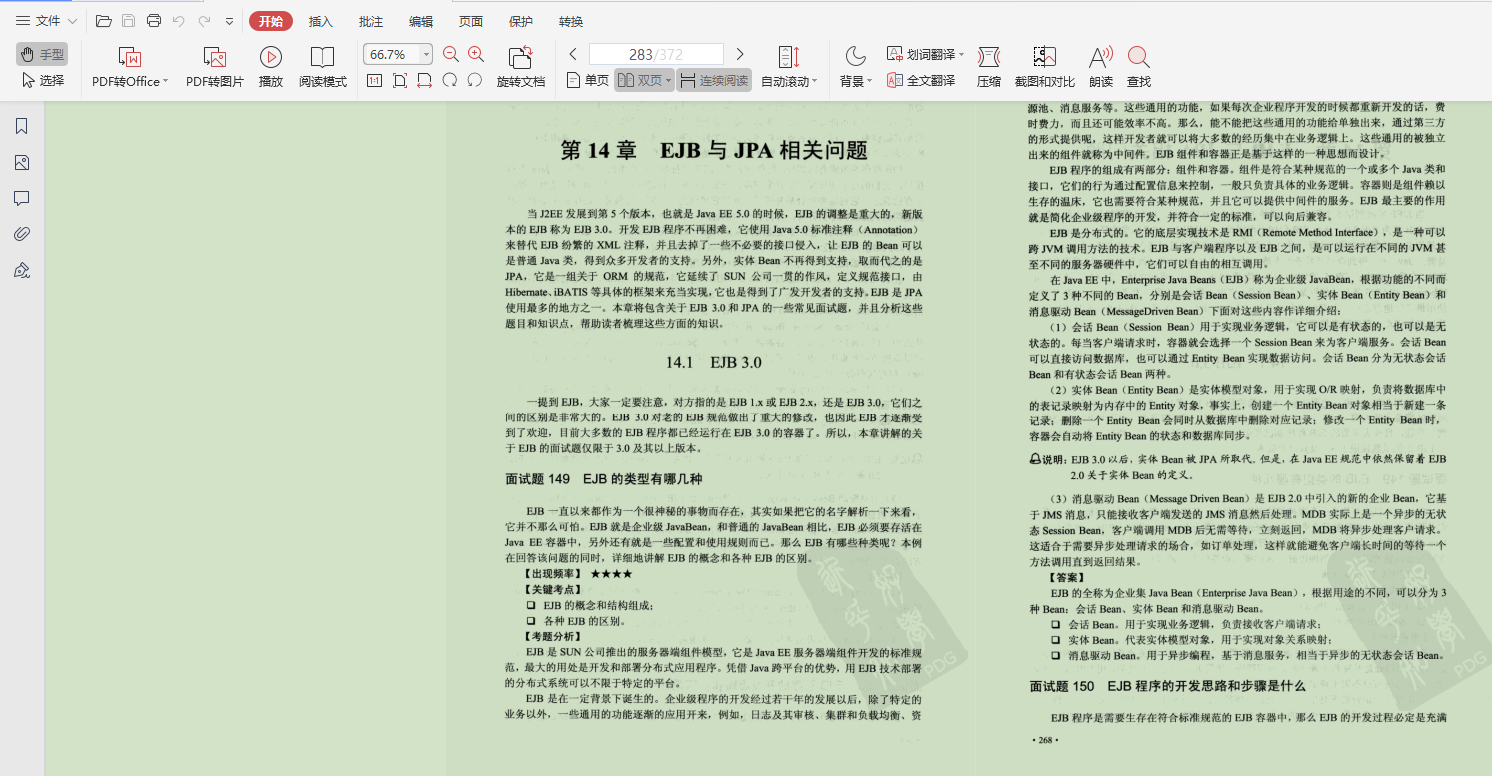Activate the 手型 hand tool
The image size is (1492, 776).
coord(42,54)
